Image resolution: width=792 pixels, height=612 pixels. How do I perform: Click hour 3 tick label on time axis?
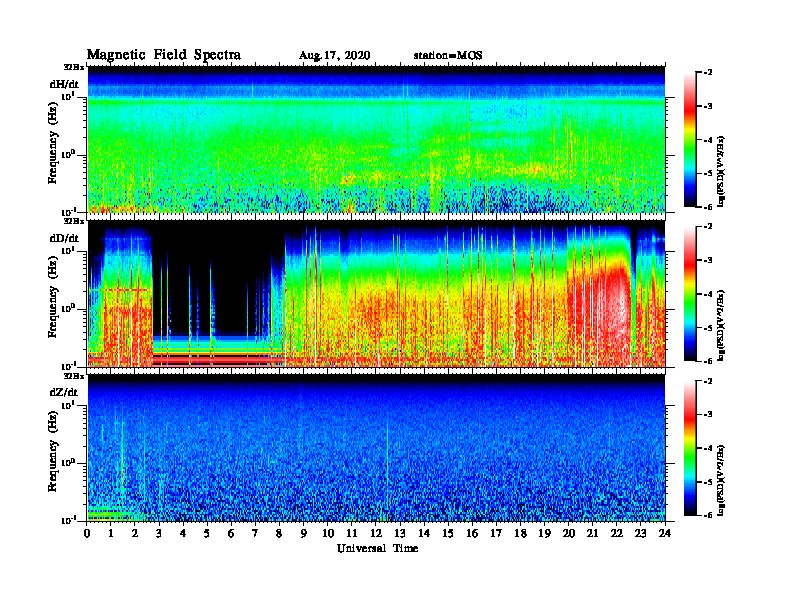pos(159,534)
